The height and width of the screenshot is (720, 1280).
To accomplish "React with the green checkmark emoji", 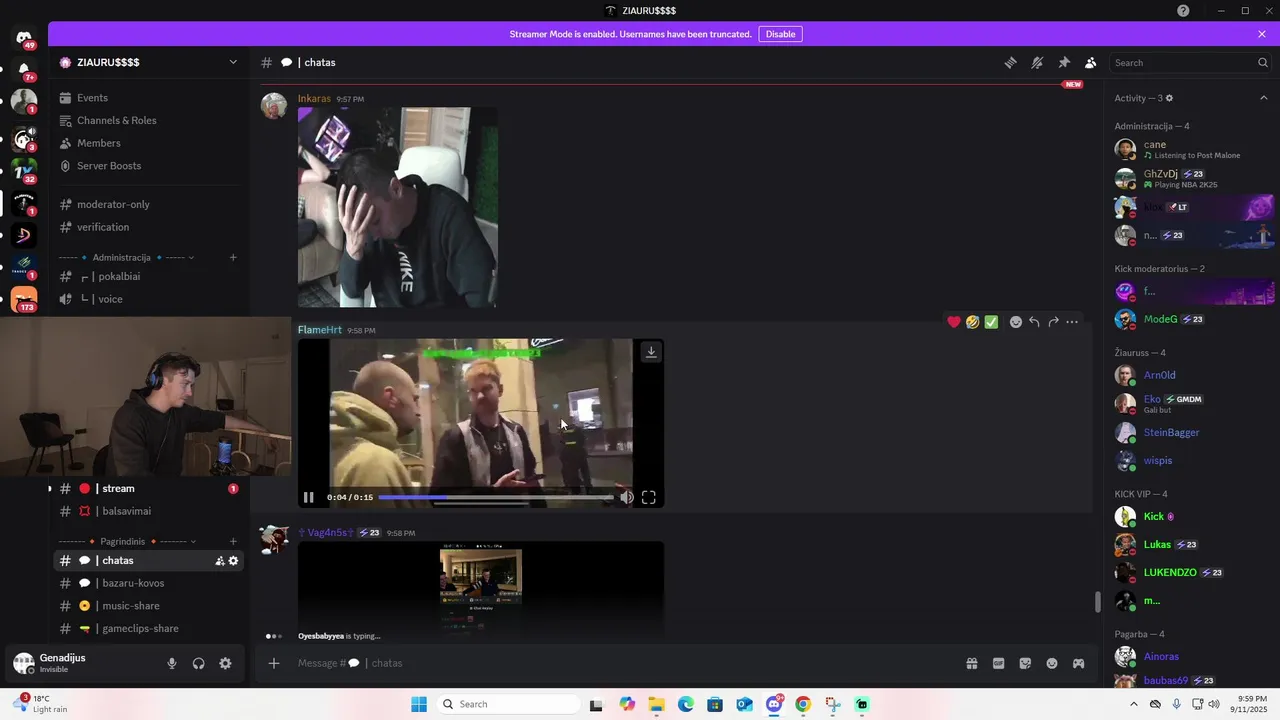I will point(991,322).
